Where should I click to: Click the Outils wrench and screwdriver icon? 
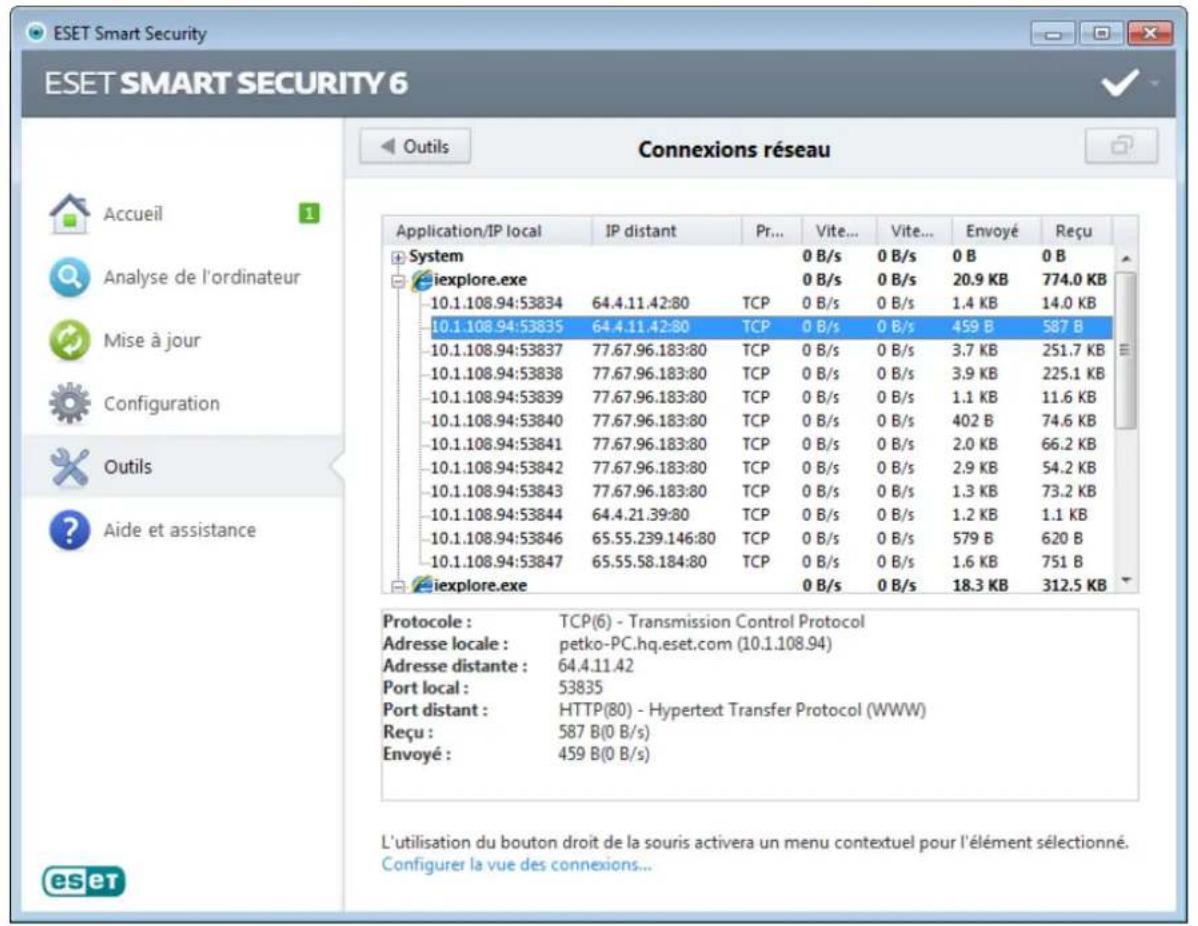pyautogui.click(x=70, y=467)
